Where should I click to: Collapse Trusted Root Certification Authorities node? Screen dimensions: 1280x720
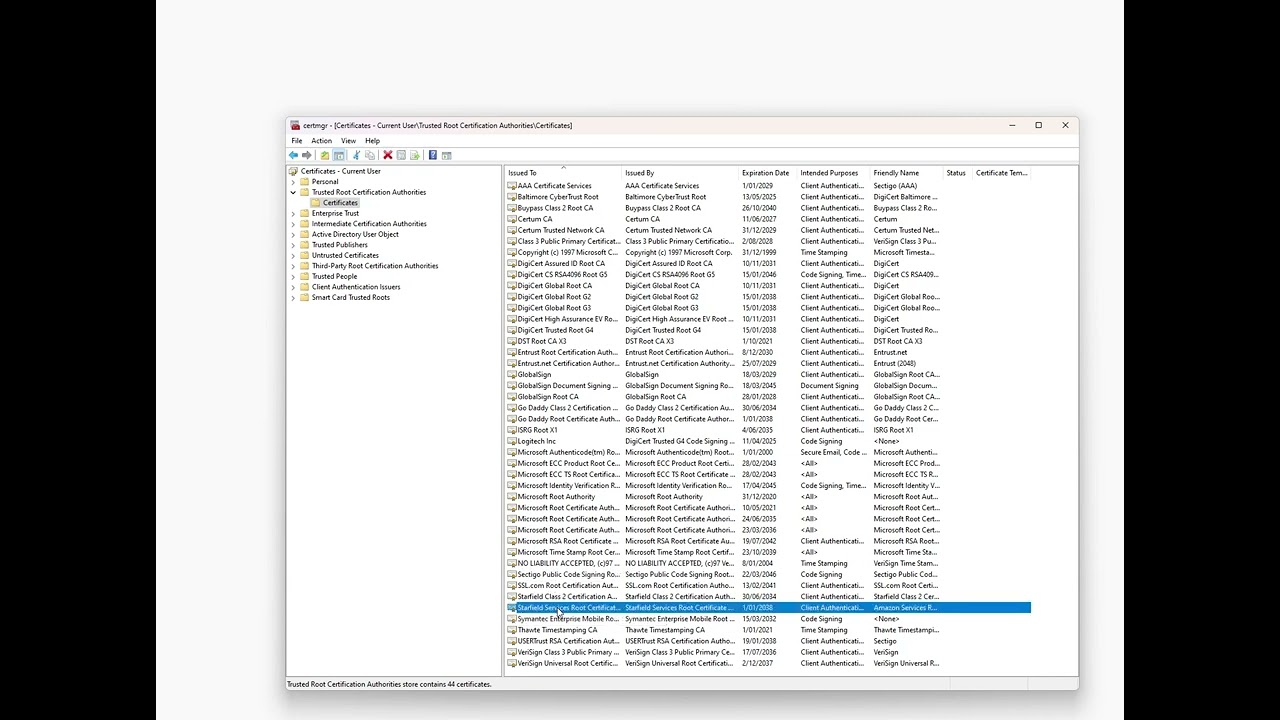pos(293,192)
